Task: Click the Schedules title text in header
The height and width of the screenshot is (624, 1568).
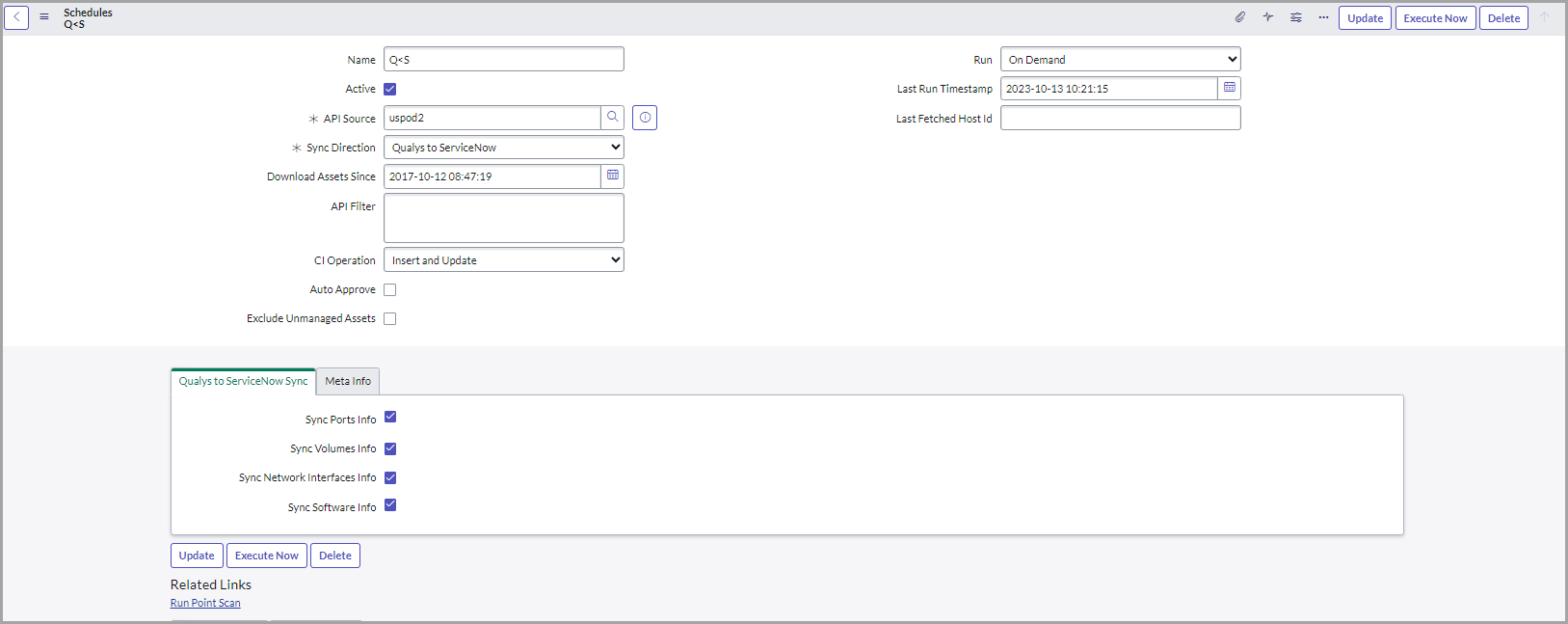Action: (88, 13)
